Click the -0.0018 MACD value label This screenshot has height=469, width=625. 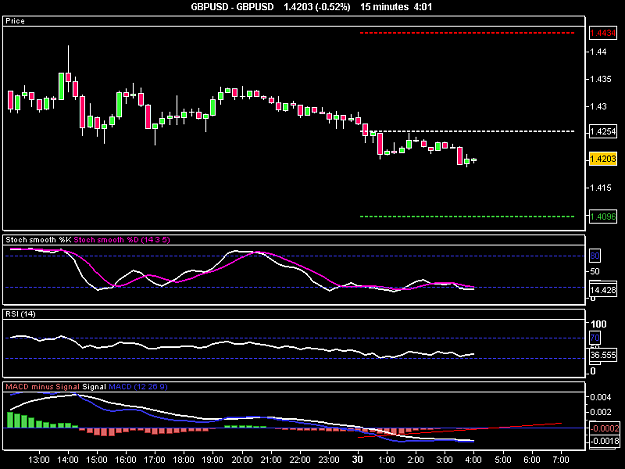click(604, 441)
